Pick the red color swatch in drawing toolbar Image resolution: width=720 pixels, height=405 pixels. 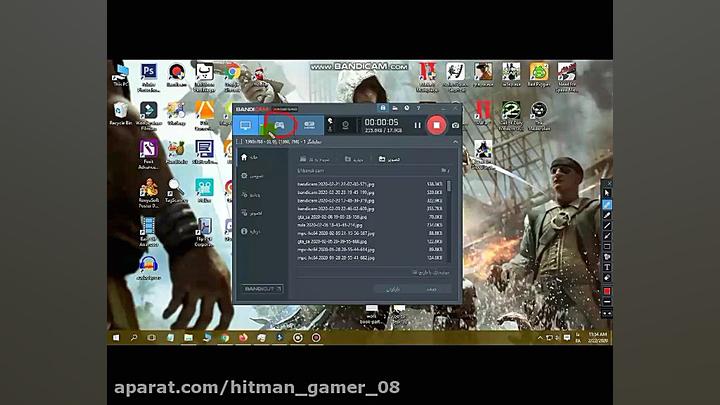pyautogui.click(x=607, y=292)
